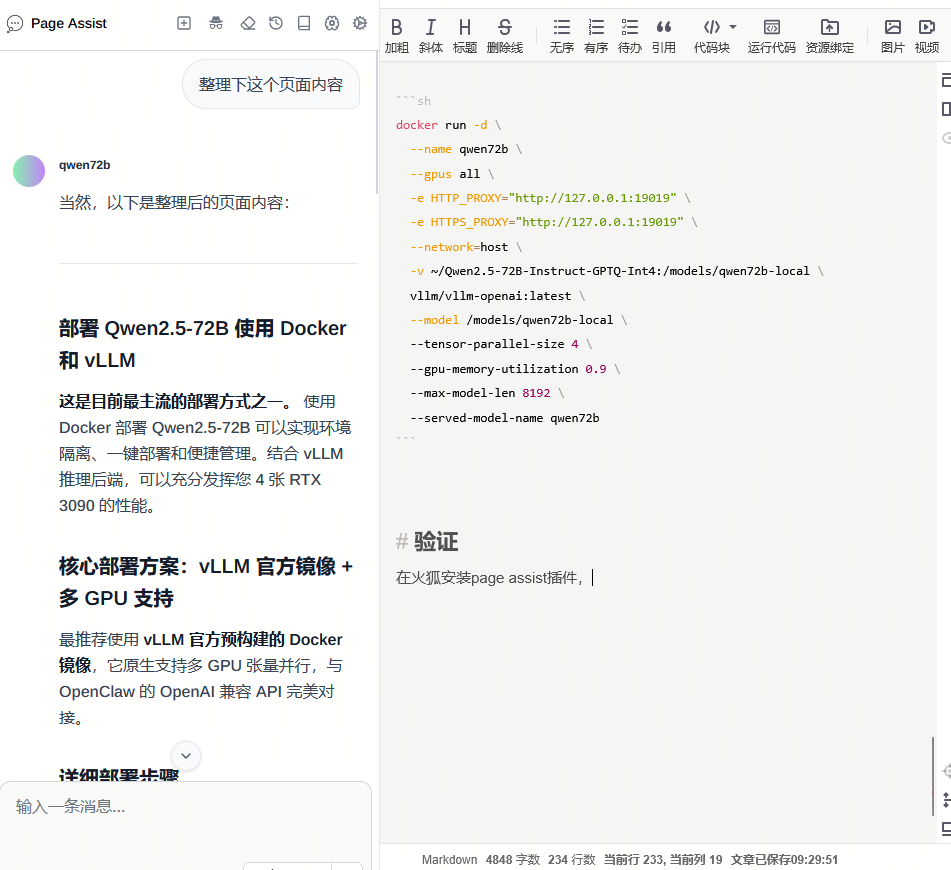The width and height of the screenshot is (951, 870).
Task: Click the 4848 字数 word count
Action: [512, 860]
